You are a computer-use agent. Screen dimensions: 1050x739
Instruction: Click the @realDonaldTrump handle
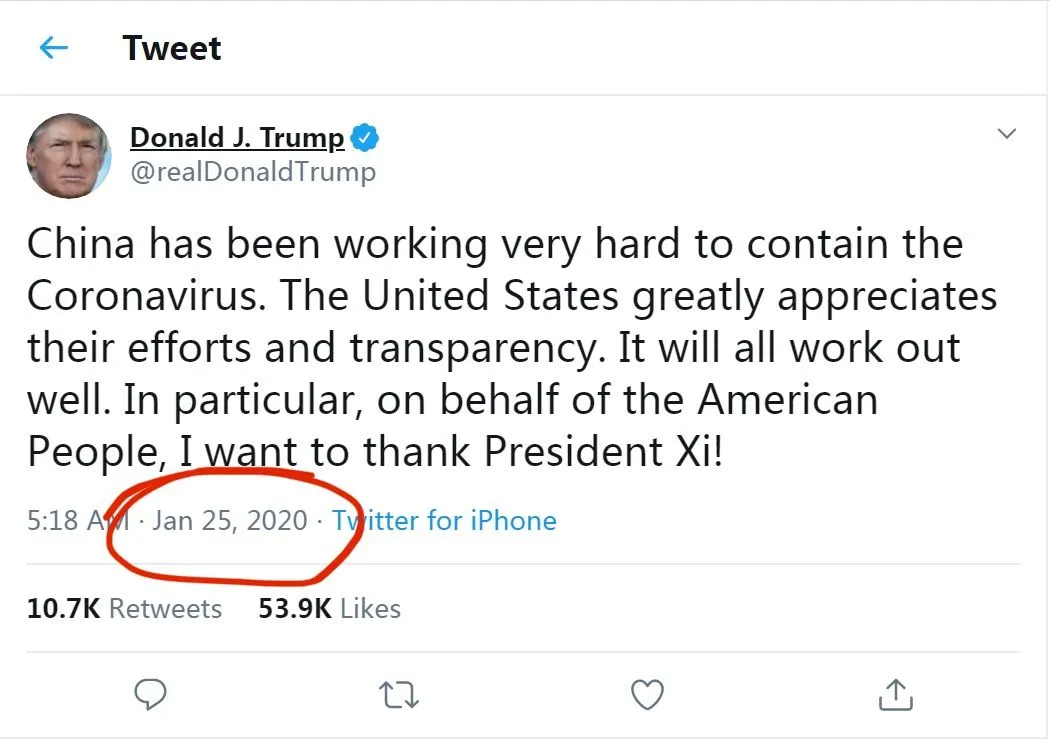pos(253,172)
